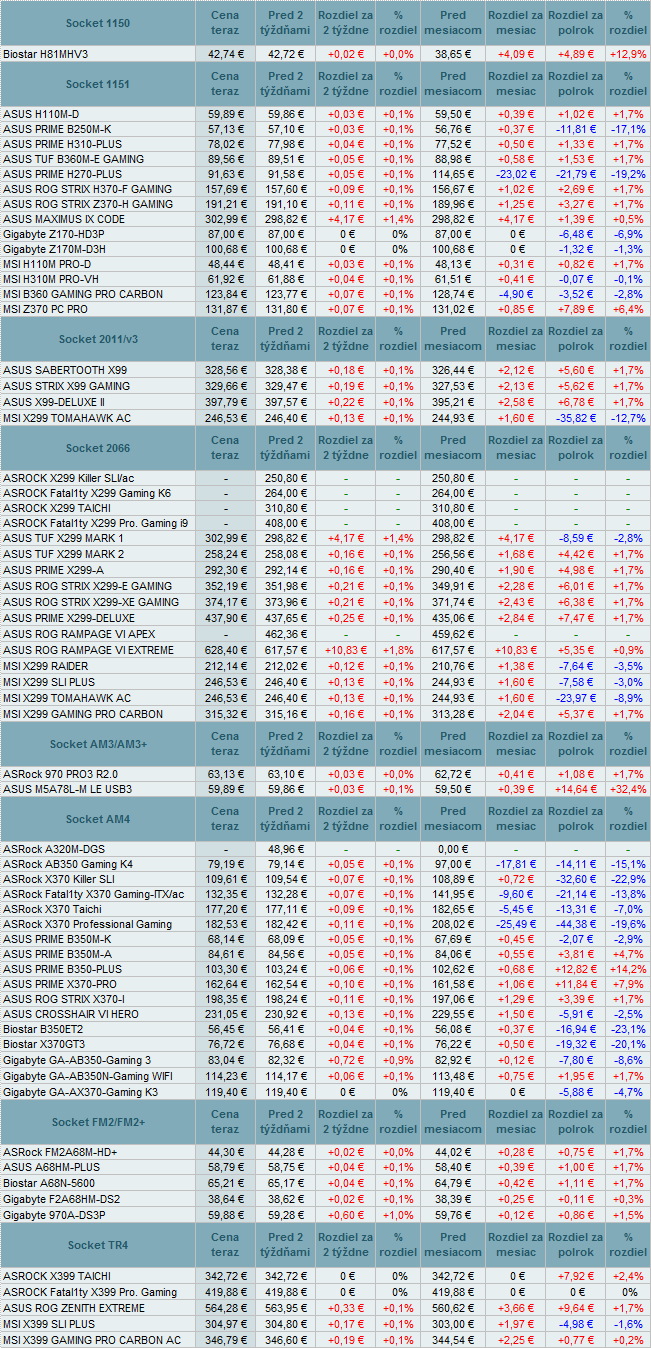Select 'MSI H110M PRO-D' row label

pos(46,264)
